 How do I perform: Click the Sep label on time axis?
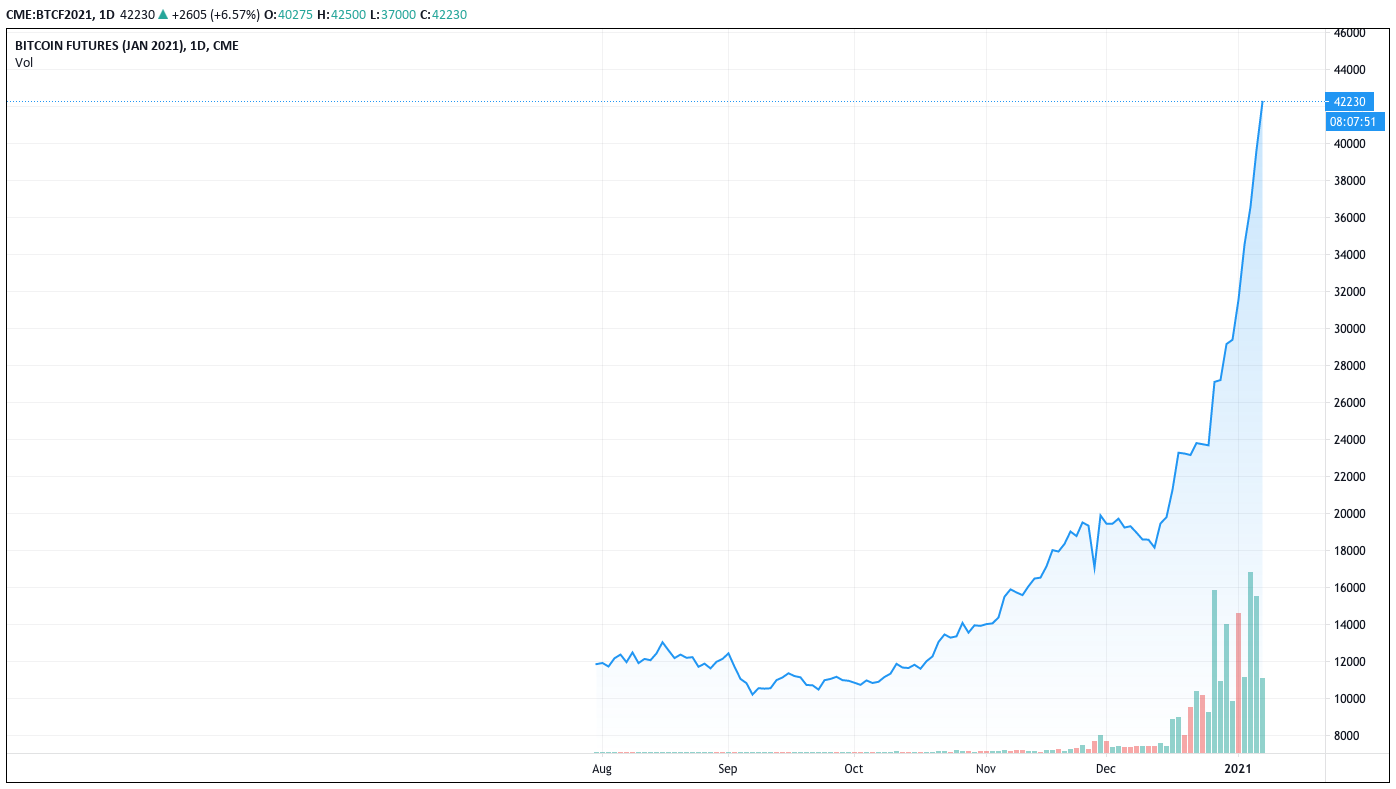click(727, 769)
